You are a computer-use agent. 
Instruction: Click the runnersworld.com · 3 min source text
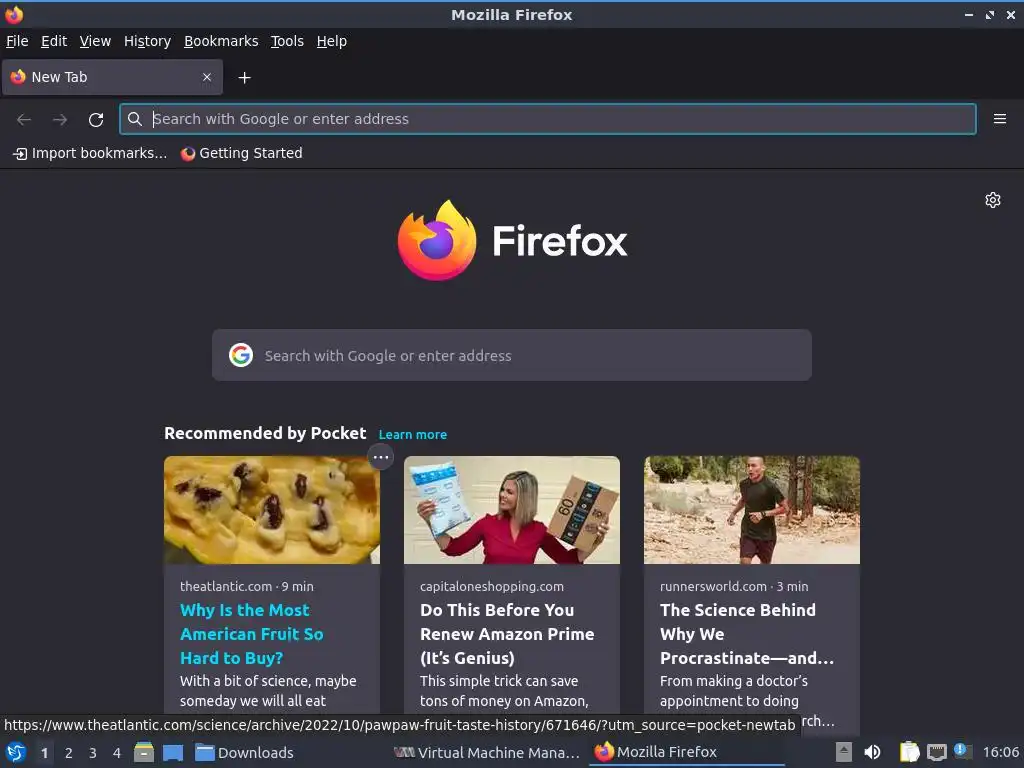734,586
